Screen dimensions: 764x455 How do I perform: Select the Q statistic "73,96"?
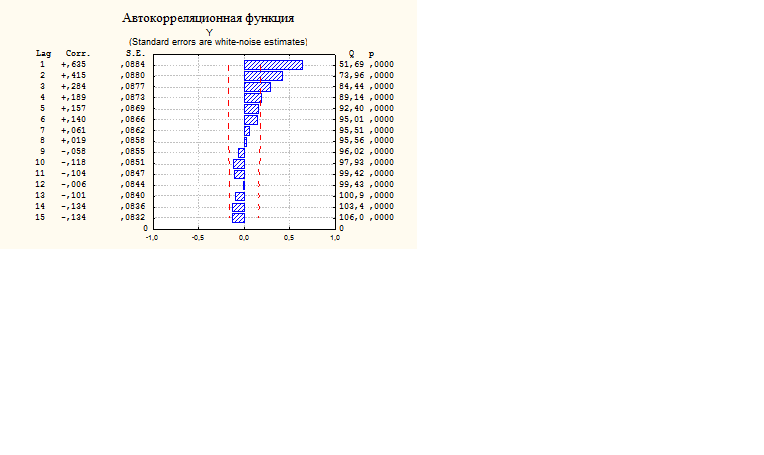point(351,76)
